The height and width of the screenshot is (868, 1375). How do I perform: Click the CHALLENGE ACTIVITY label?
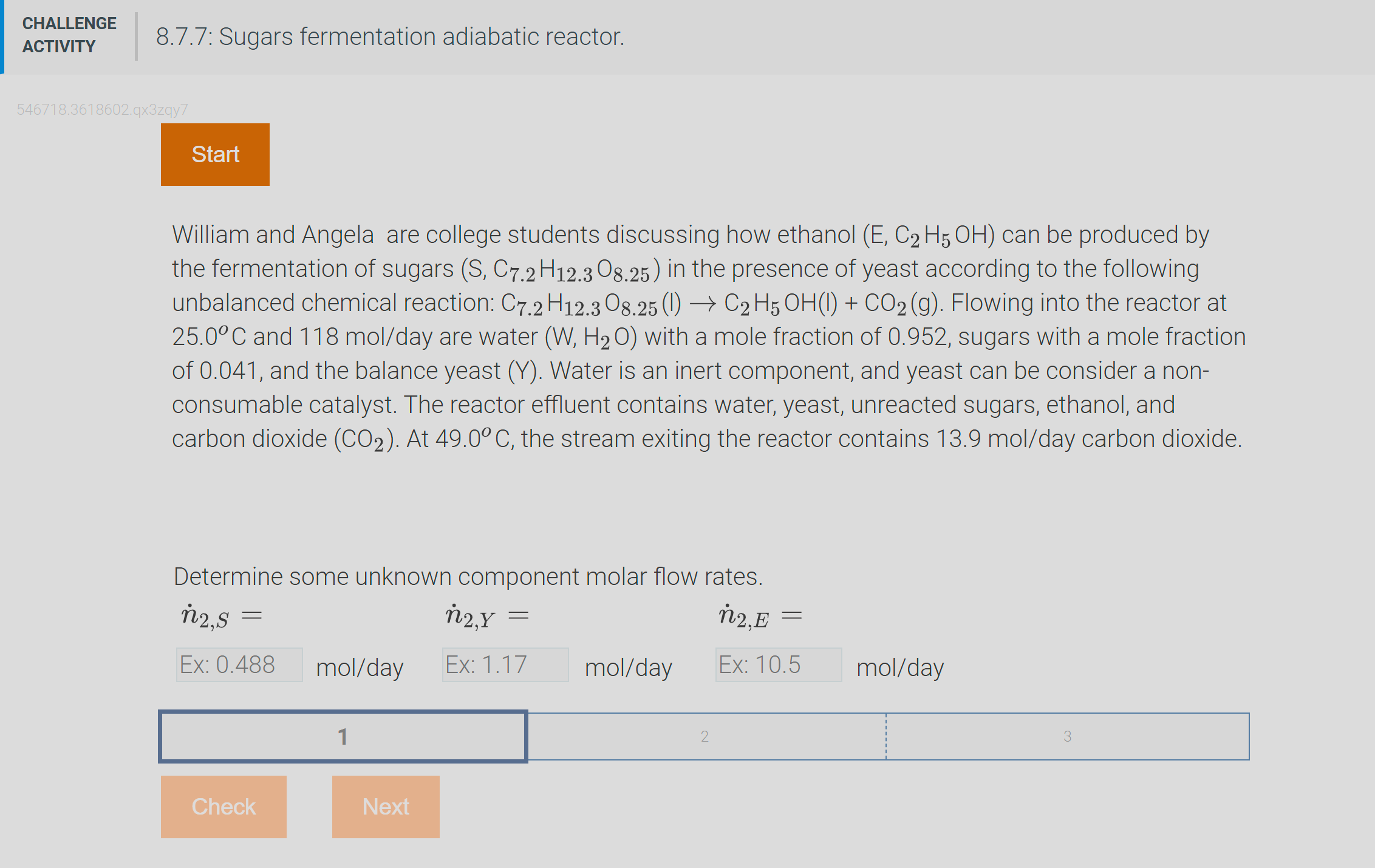[69, 35]
